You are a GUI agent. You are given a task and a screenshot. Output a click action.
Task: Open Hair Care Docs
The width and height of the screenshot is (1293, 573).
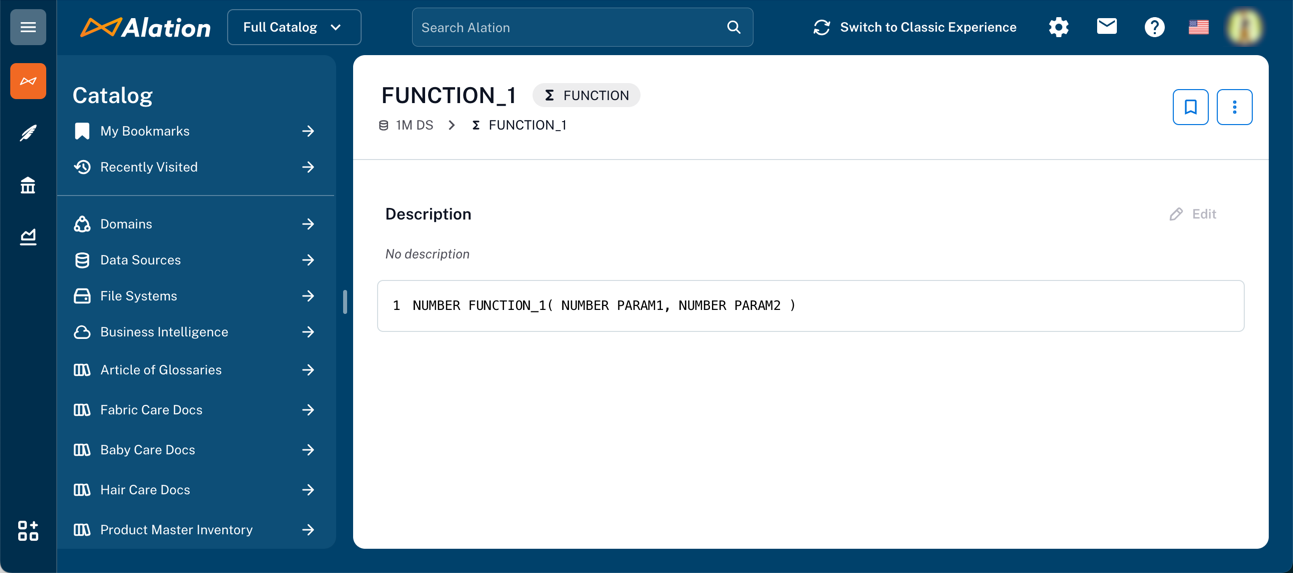145,490
